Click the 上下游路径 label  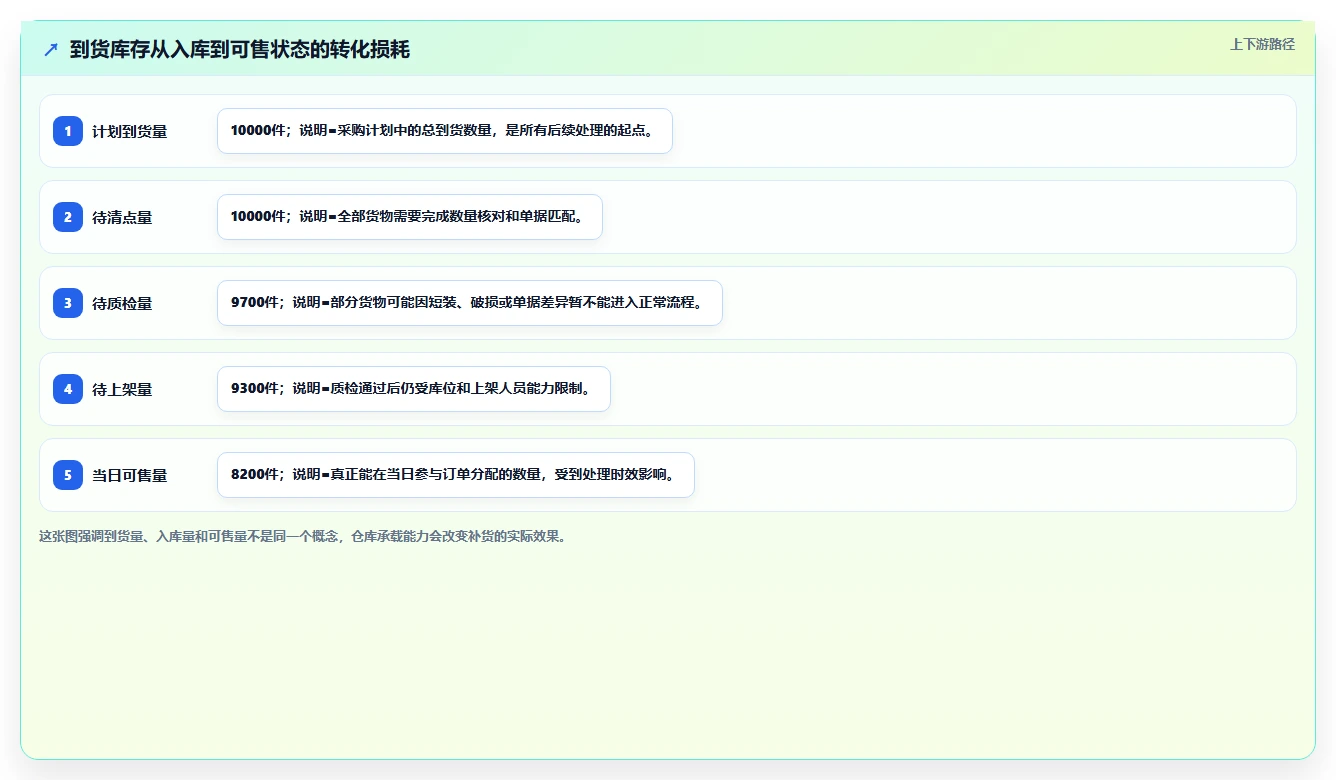pos(1262,44)
